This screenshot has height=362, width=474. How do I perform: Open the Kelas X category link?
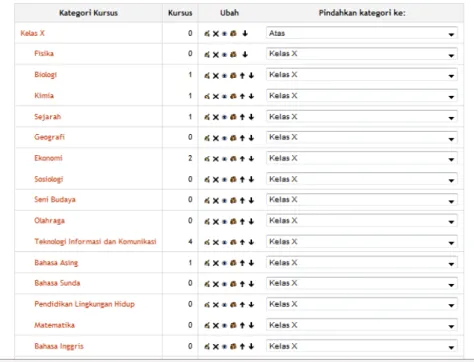[x=32, y=33]
